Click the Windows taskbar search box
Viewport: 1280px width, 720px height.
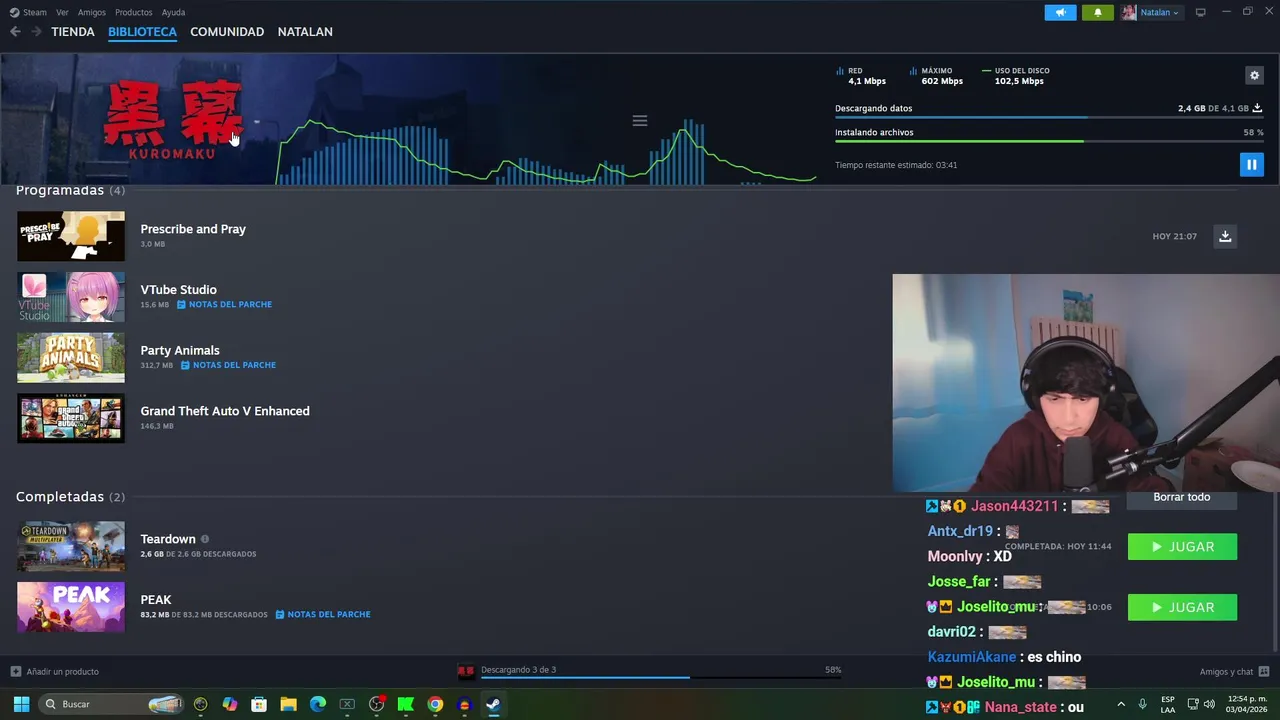[x=112, y=704]
